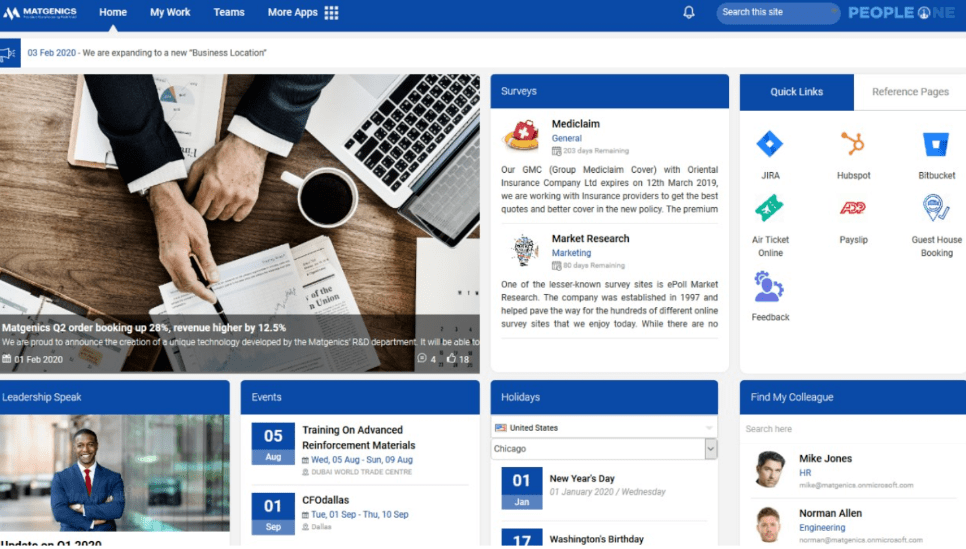Click the United States flag icon
The image size is (966, 549).
coord(501,428)
